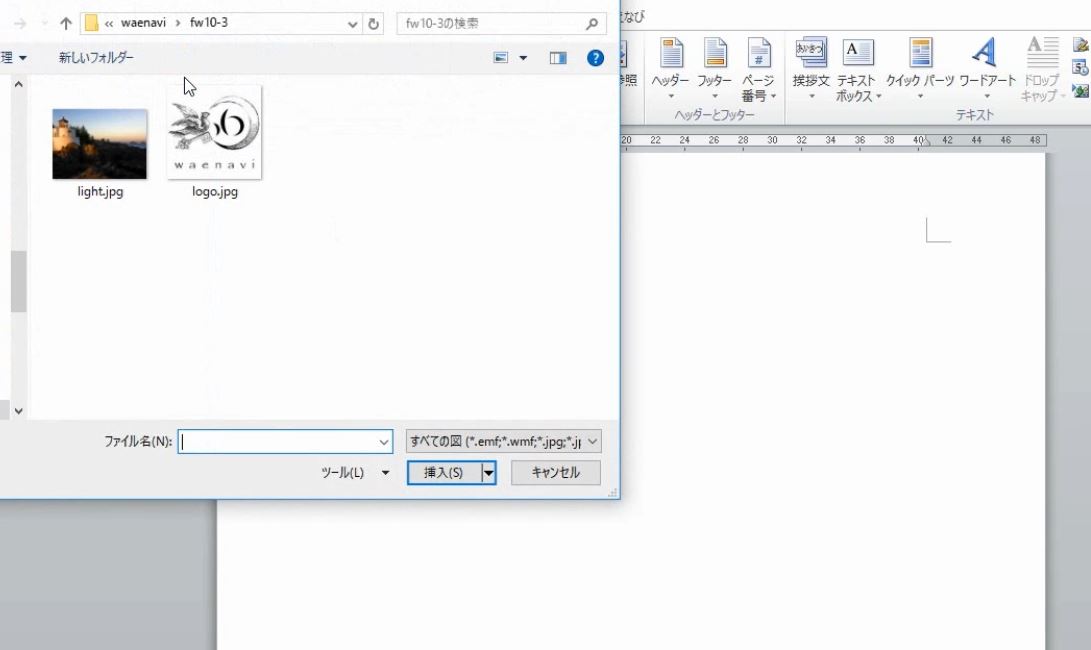
Task: Click the forward navigation arrow
Action: 20,24
